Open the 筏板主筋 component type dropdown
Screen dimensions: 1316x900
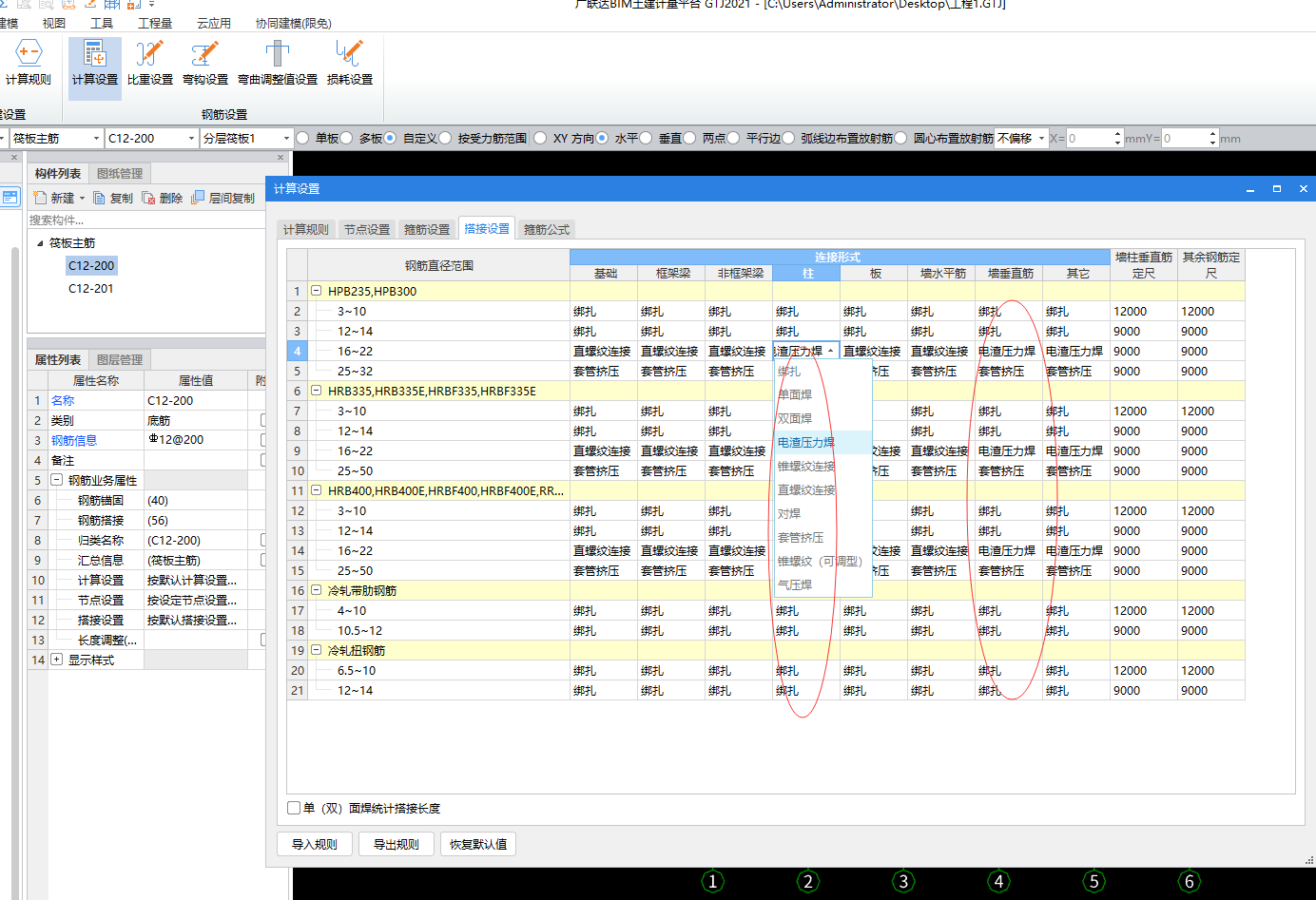96,139
